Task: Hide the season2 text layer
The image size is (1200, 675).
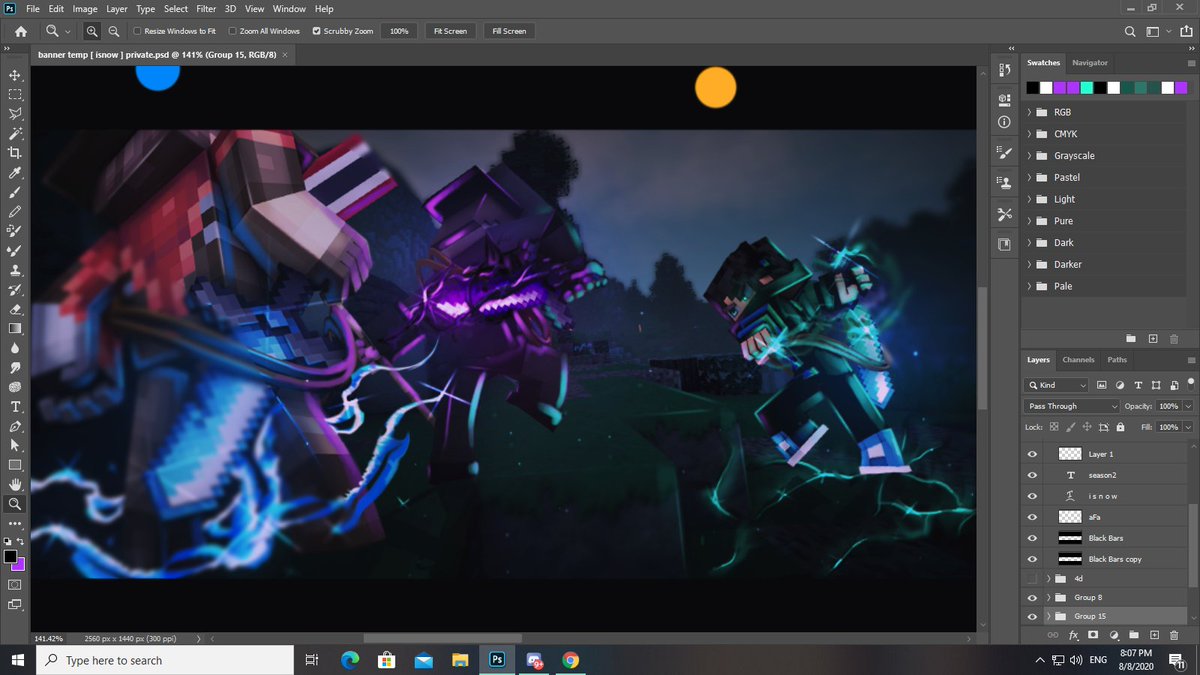Action: 1033,475
